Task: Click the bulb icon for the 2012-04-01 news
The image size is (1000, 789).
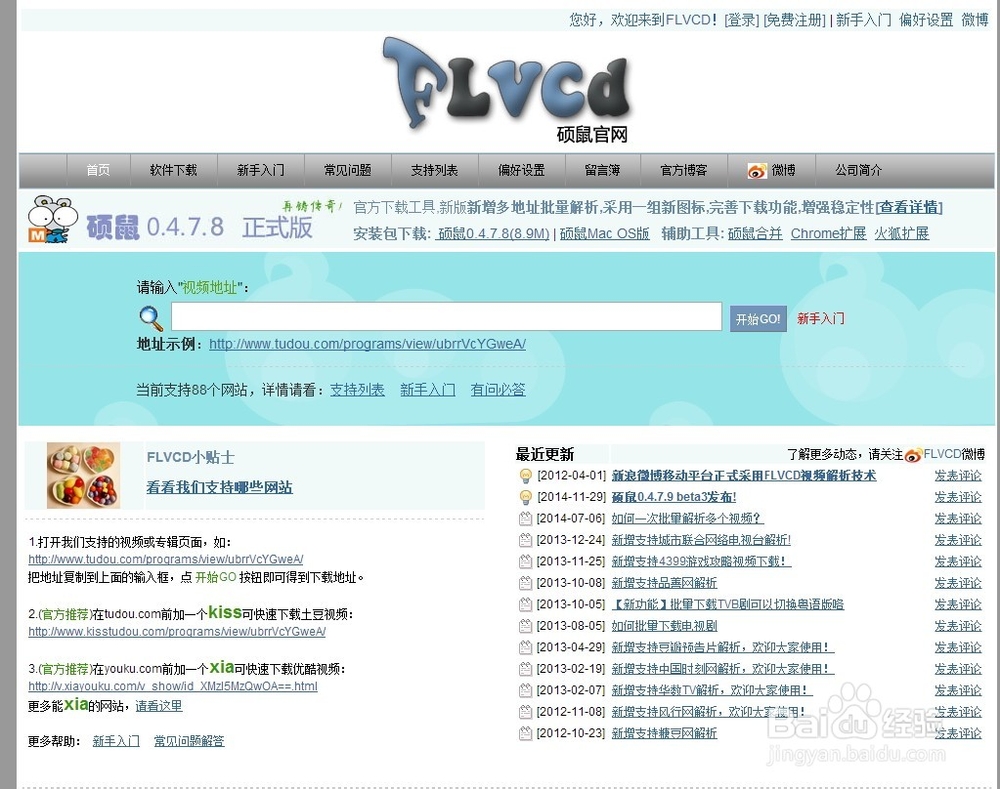Action: point(526,475)
